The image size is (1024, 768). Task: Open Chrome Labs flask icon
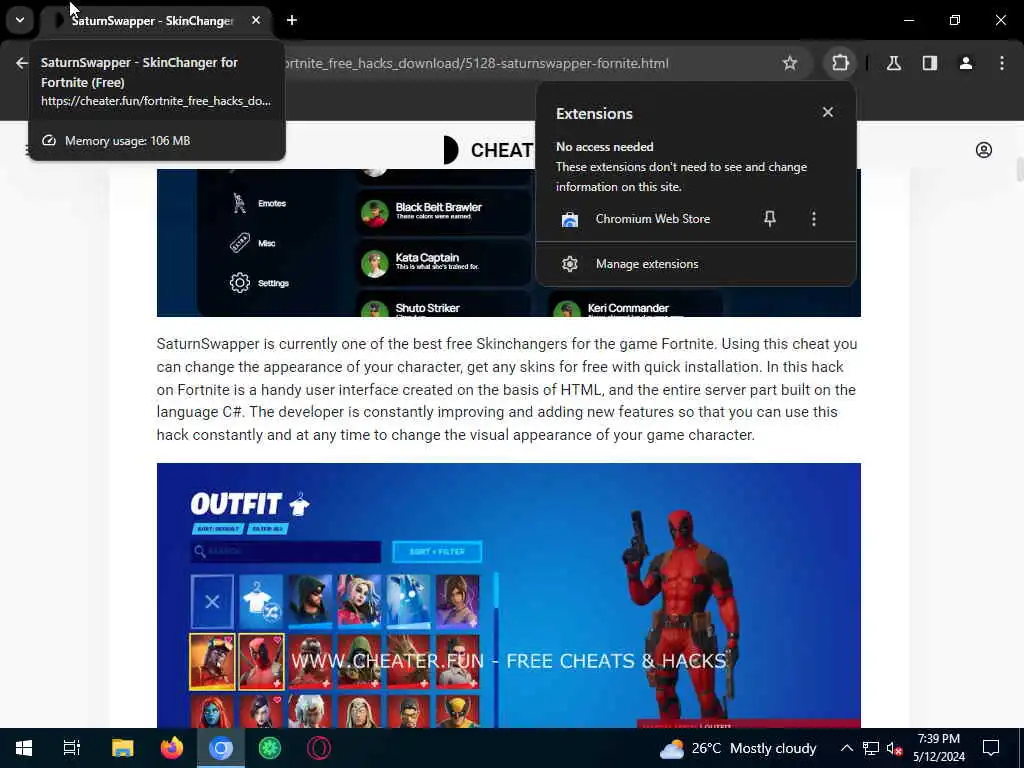coord(894,63)
